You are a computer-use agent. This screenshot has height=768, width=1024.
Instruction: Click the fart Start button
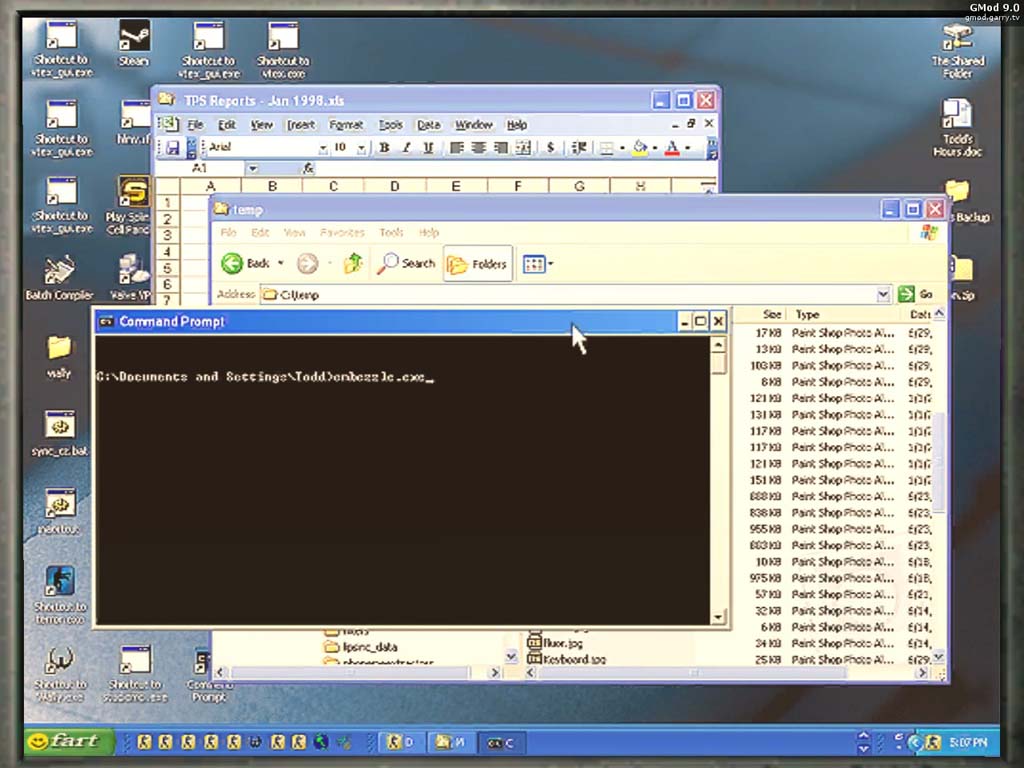pyautogui.click(x=69, y=741)
